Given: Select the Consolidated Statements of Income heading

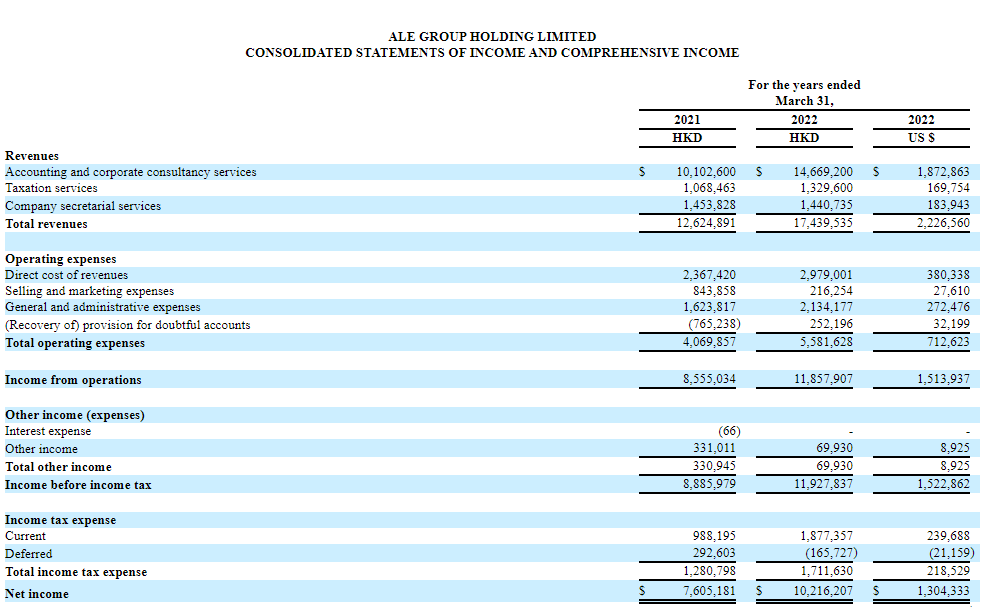Looking at the screenshot, I should pos(492,53).
